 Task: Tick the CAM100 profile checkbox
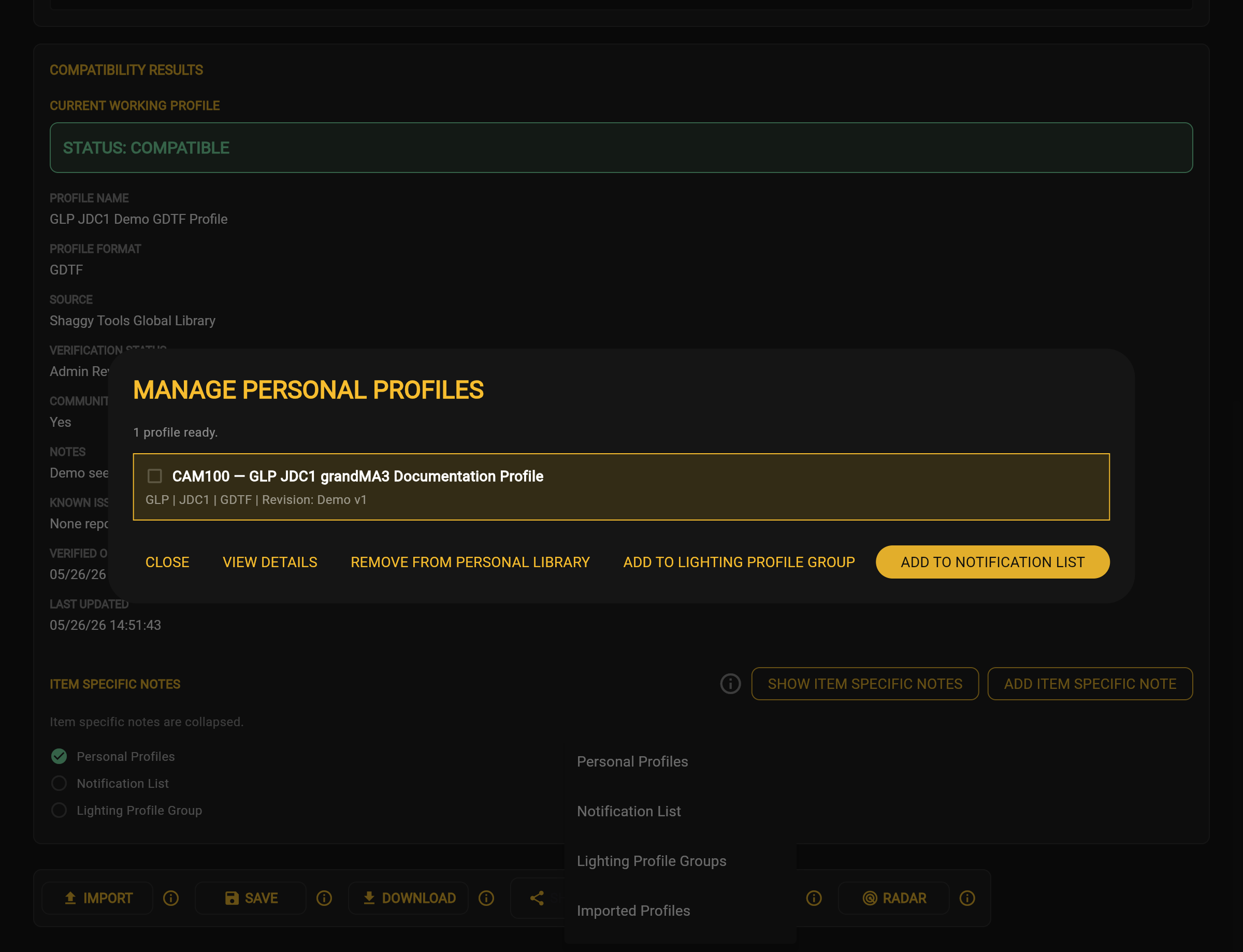155,476
